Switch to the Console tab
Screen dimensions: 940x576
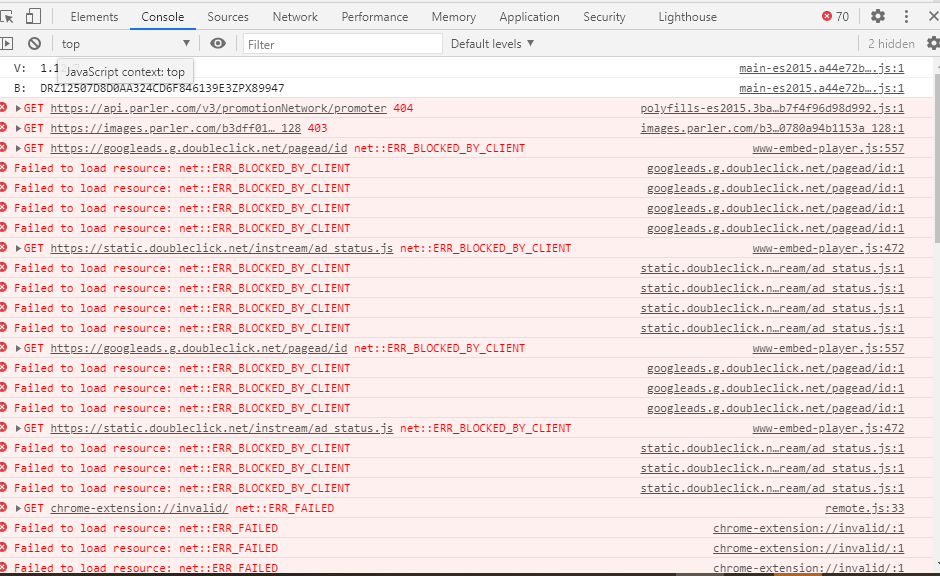click(162, 17)
